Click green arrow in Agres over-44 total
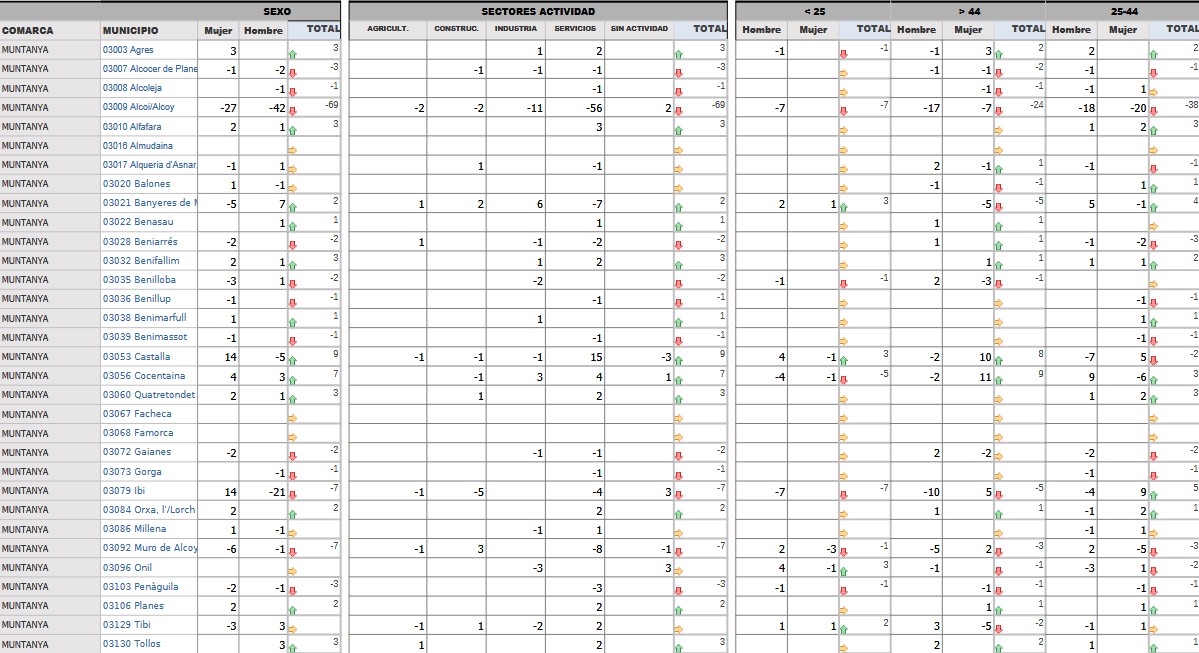This screenshot has width=1199, height=653. [999, 54]
